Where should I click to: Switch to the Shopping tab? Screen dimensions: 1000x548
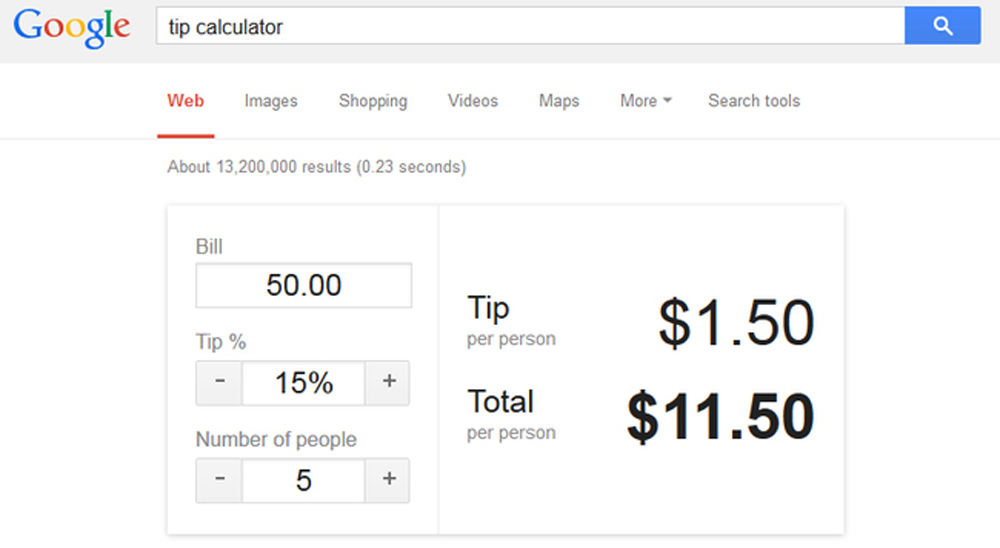373,101
